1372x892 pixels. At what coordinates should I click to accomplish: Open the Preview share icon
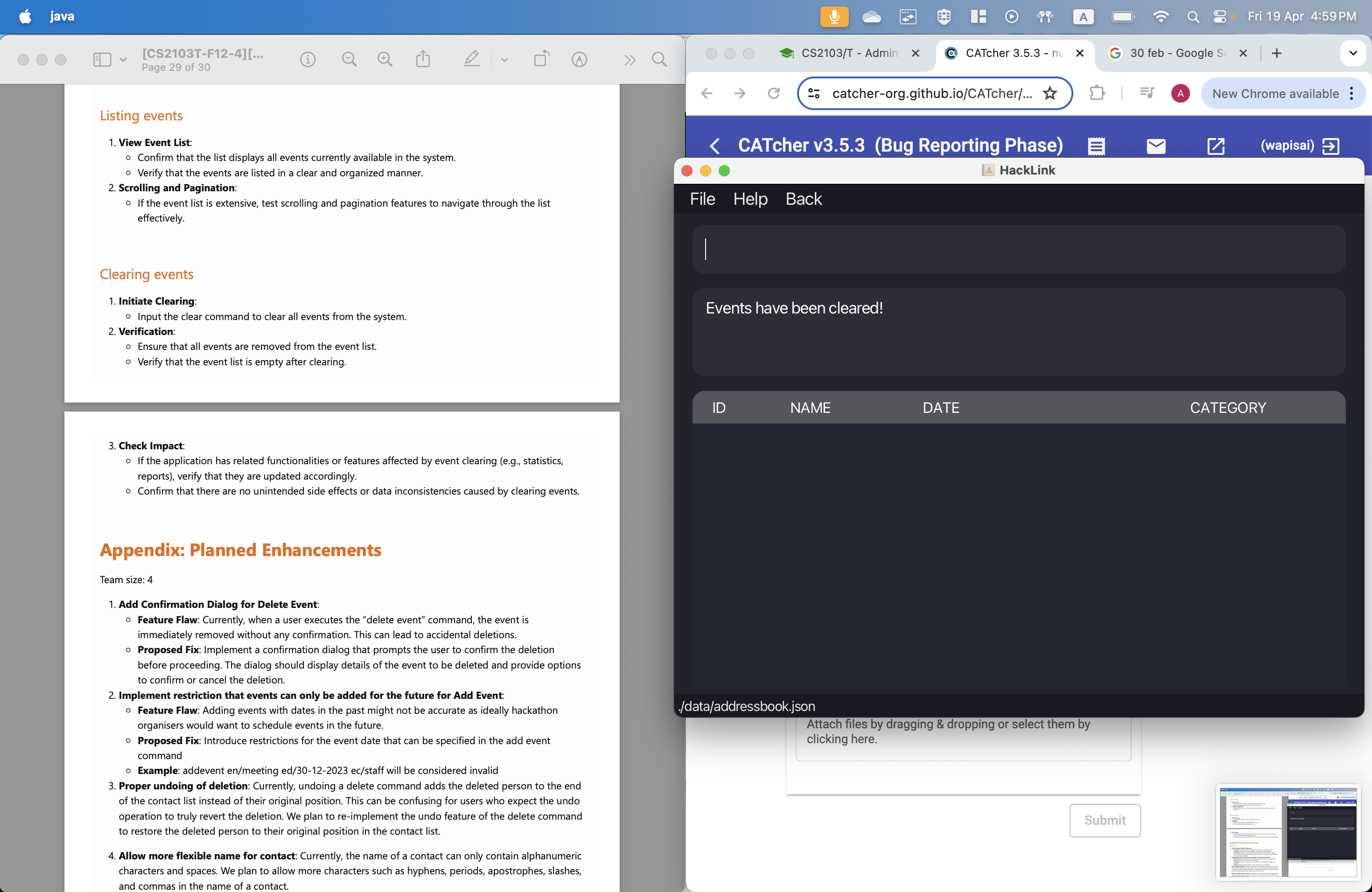click(x=423, y=59)
